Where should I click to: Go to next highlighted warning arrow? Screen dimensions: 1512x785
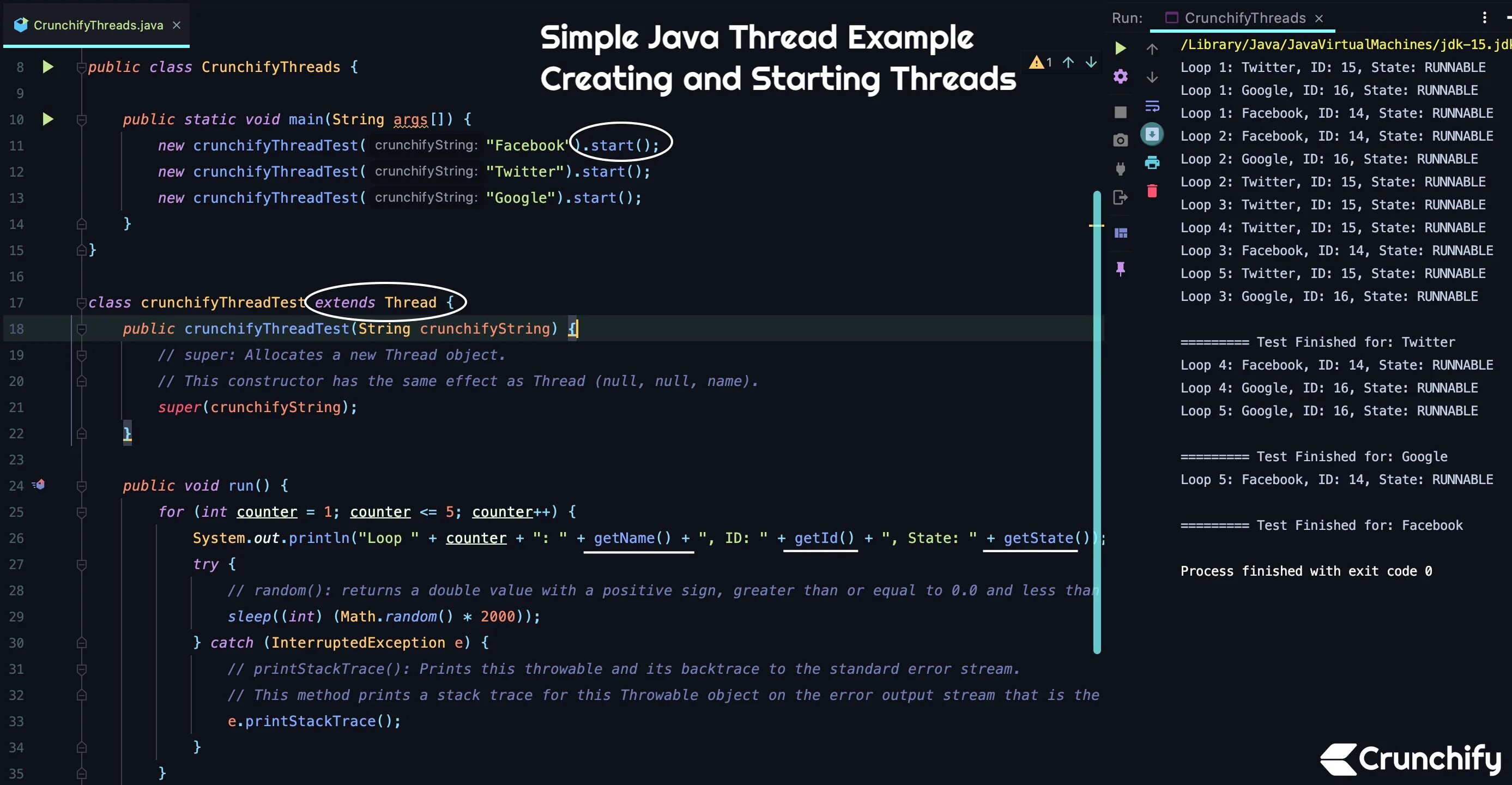click(x=1091, y=62)
